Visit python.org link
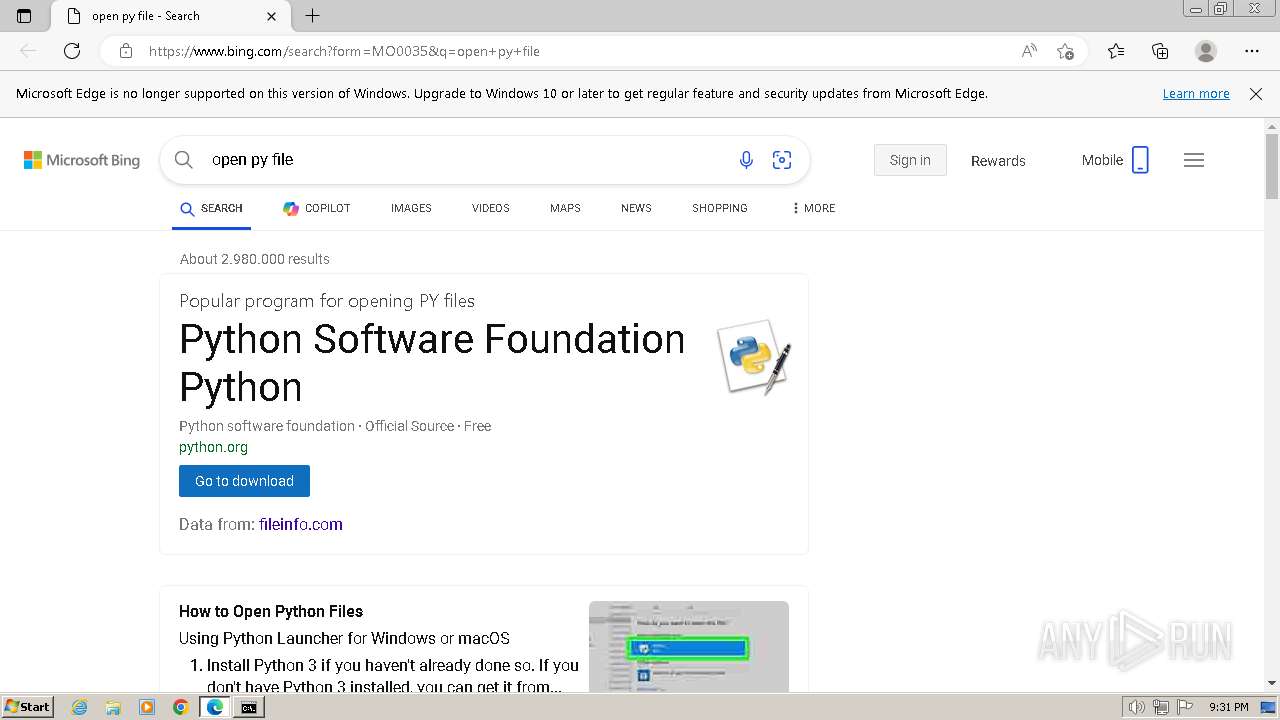The image size is (1280, 720). point(213,447)
